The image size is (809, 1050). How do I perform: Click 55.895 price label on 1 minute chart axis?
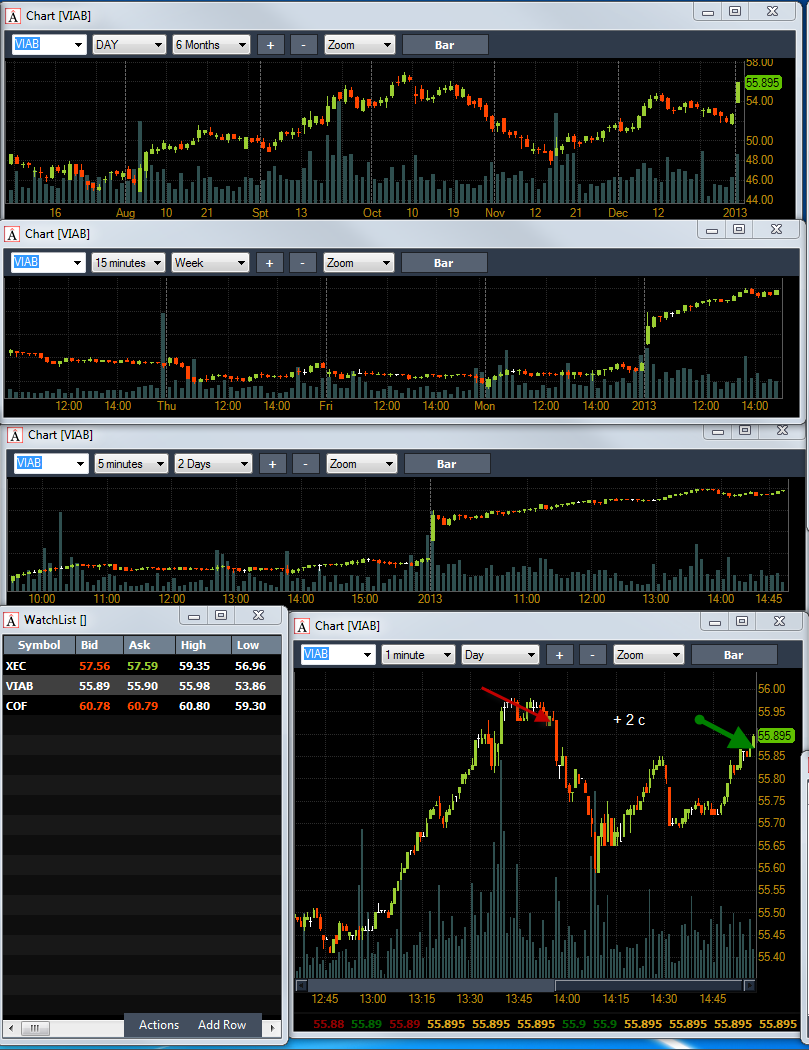click(x=775, y=735)
